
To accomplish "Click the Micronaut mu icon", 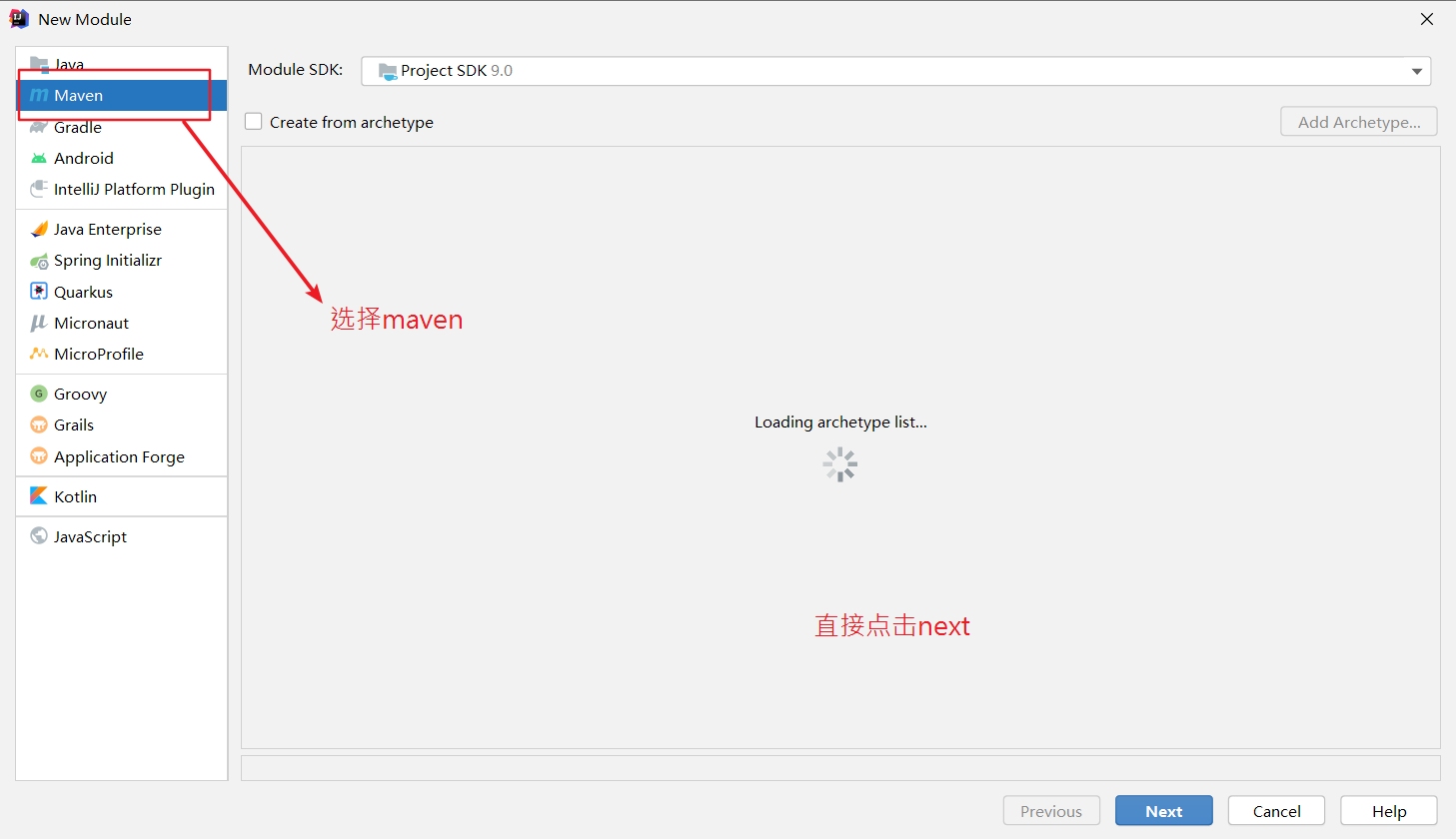I will pos(39,323).
